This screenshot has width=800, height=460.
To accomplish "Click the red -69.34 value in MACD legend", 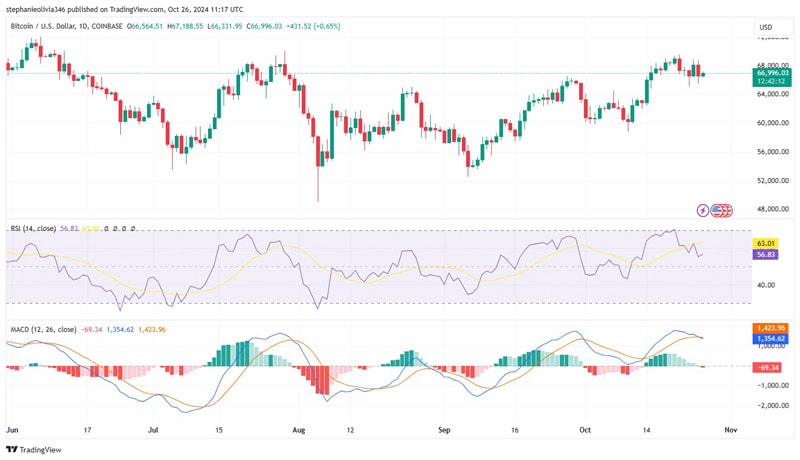I will [x=92, y=330].
